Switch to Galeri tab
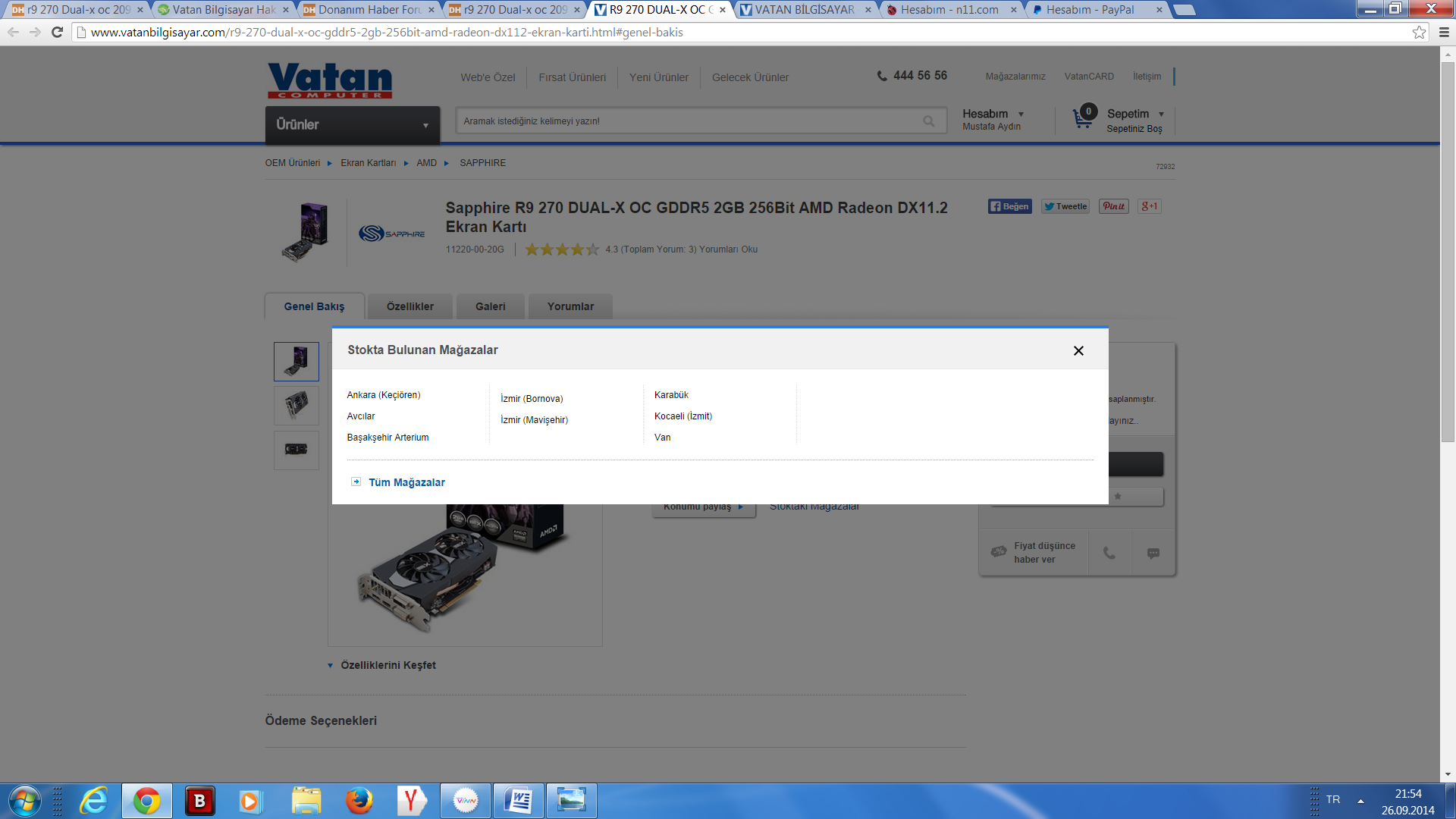Viewport: 1456px width, 819px height. tap(491, 307)
